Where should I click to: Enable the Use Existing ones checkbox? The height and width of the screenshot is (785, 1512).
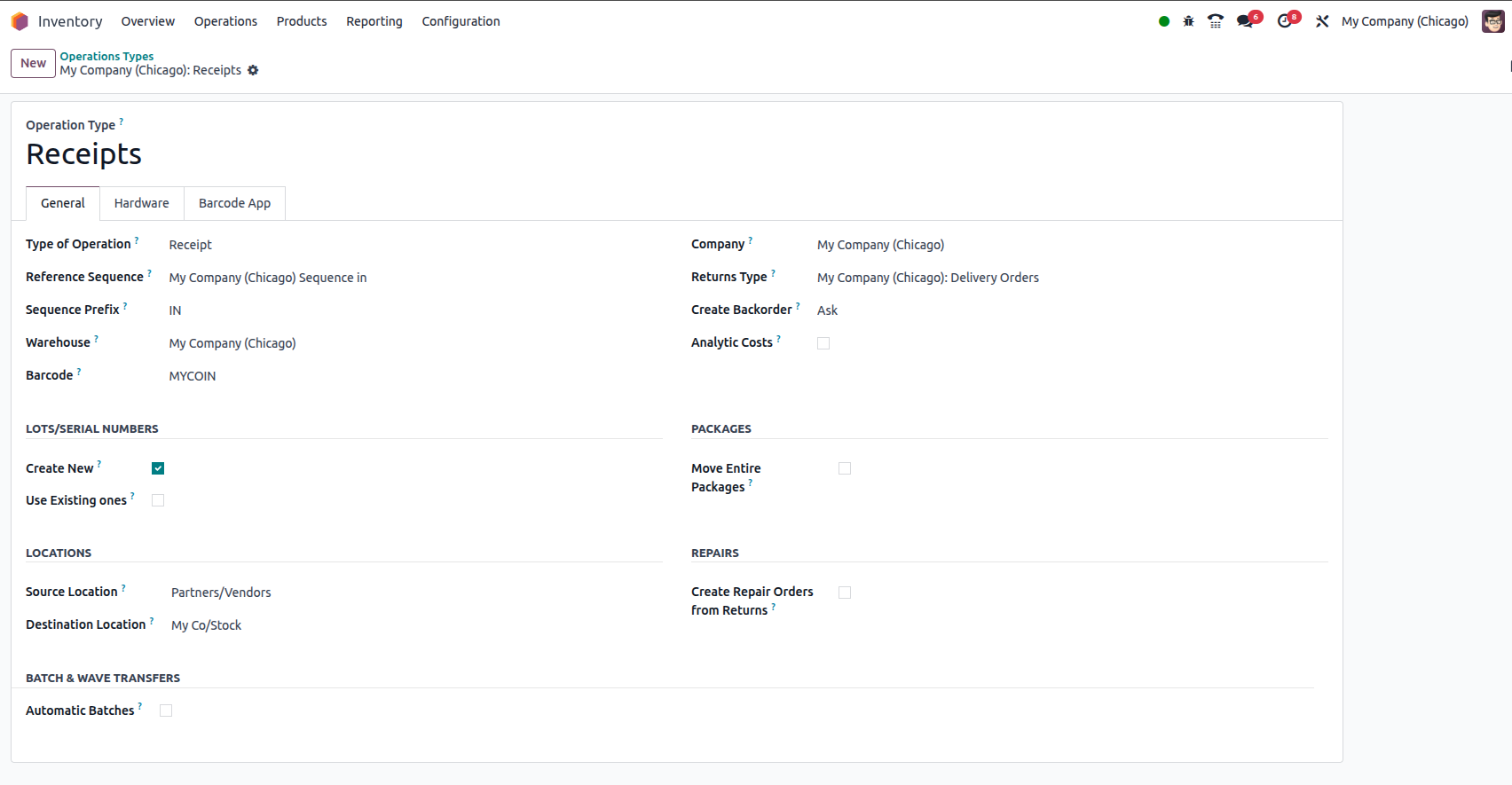click(x=158, y=500)
